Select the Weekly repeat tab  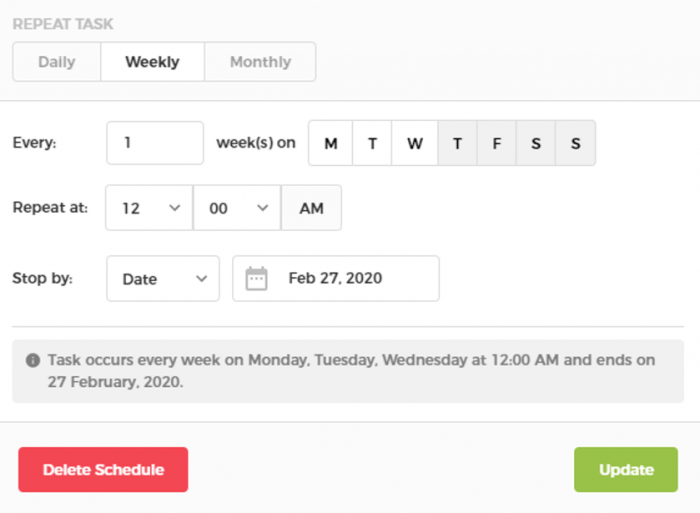(x=152, y=62)
